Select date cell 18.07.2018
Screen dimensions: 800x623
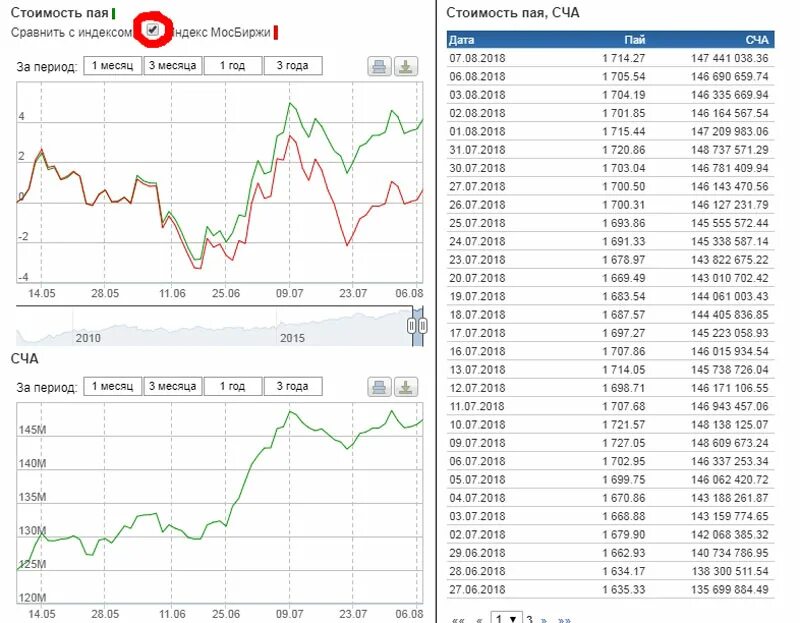477,315
